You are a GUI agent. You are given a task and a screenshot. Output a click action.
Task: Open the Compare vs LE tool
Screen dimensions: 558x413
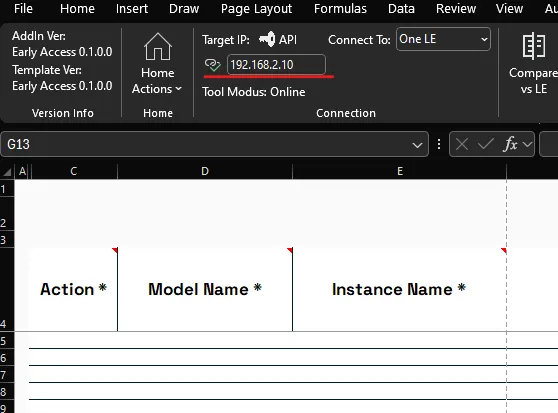(x=533, y=64)
